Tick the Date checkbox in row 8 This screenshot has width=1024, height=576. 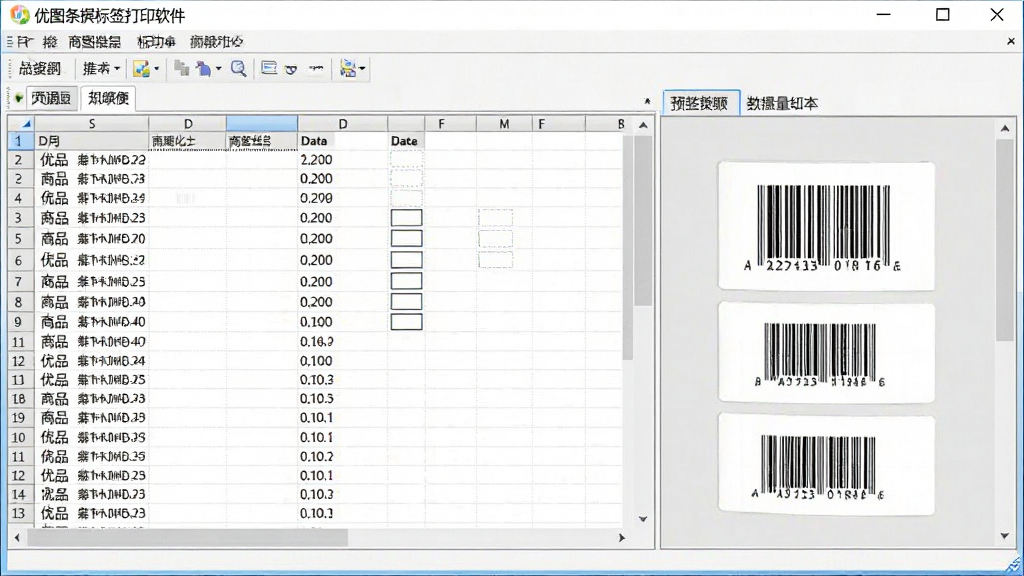pos(406,302)
